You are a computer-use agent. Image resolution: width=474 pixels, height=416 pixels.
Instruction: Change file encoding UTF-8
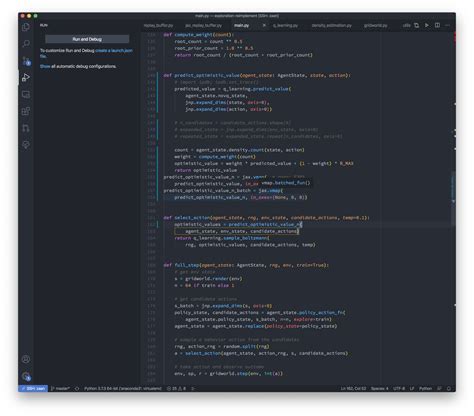[399, 389]
